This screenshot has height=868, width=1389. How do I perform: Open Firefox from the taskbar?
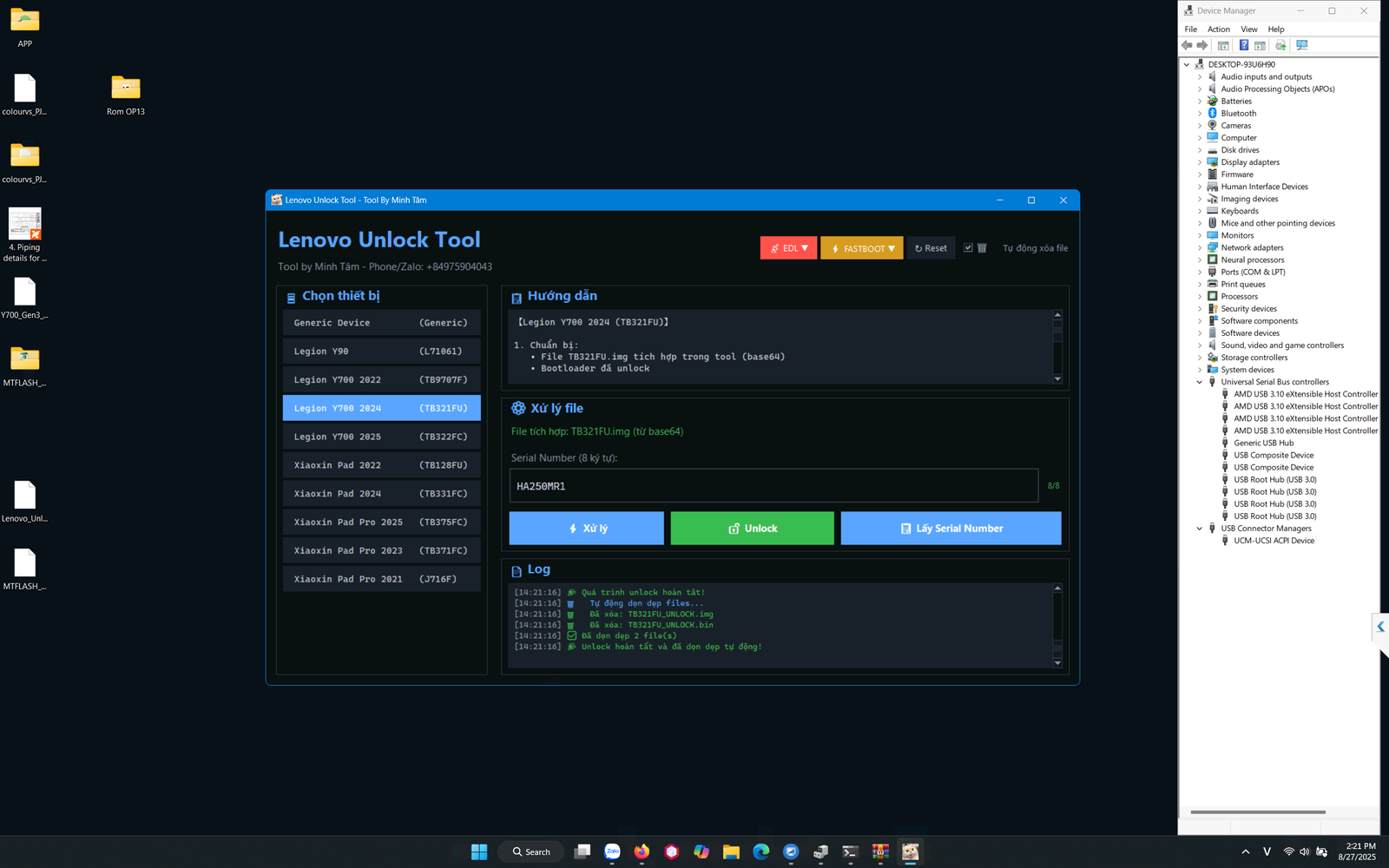642,852
